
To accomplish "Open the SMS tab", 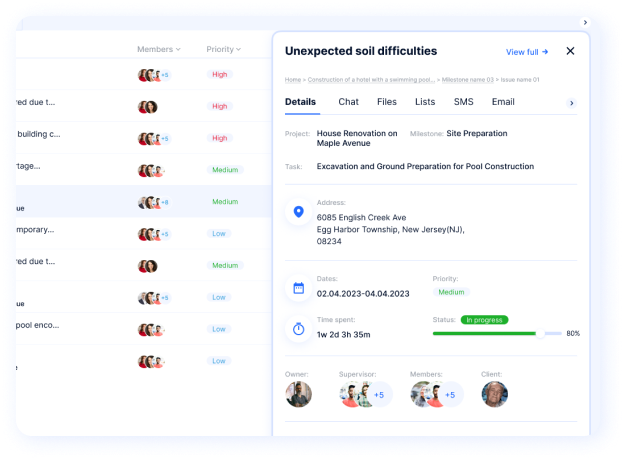I will tap(464, 102).
